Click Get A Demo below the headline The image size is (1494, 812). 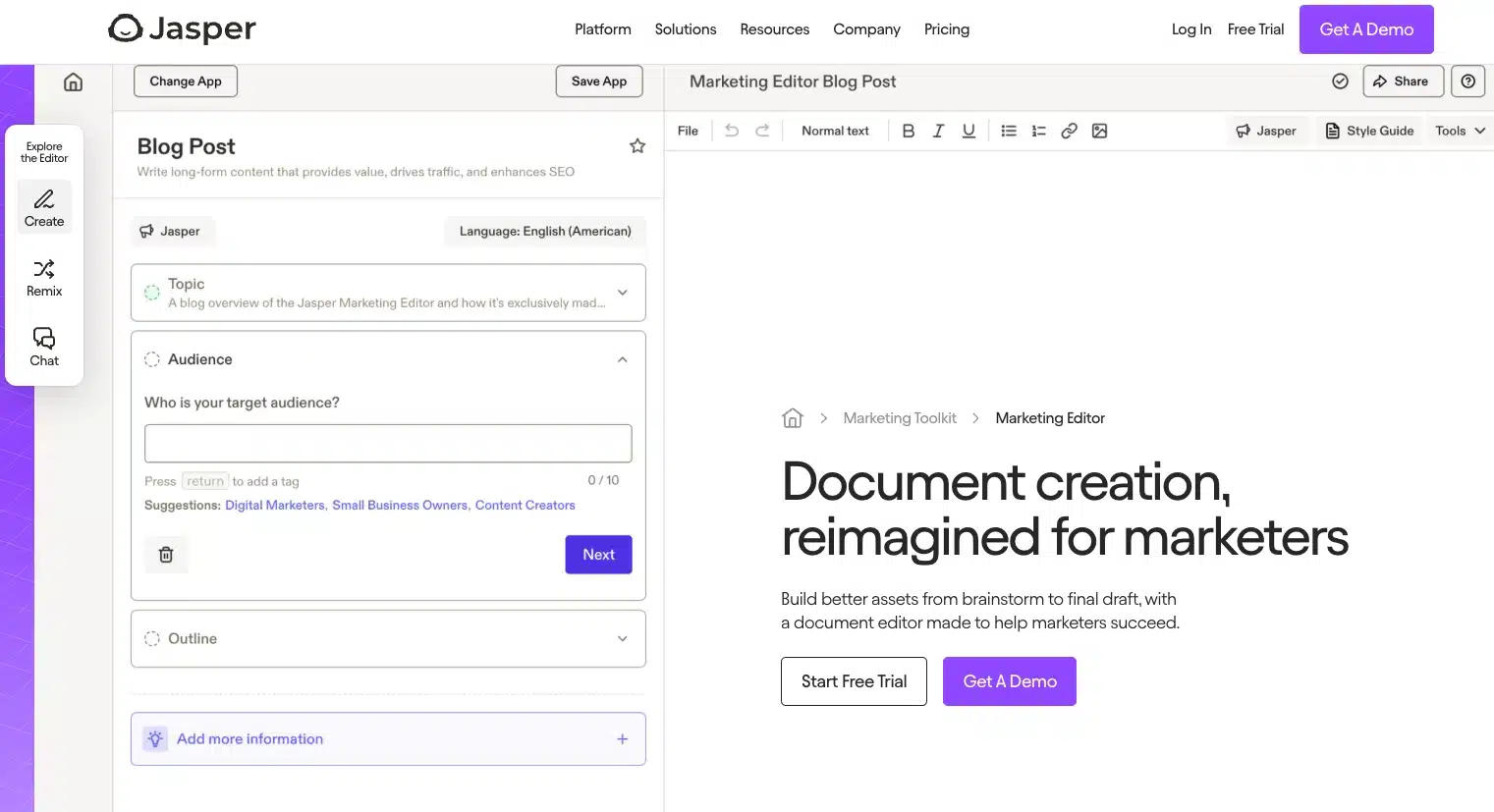[1010, 681]
